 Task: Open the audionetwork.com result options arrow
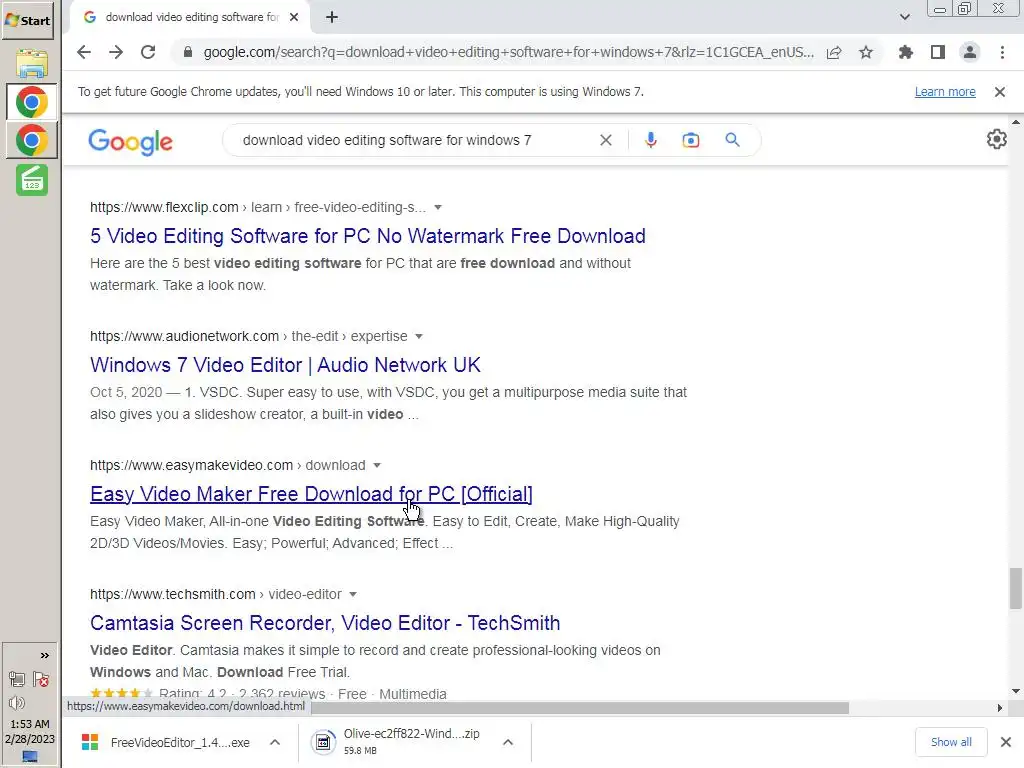[x=419, y=336]
